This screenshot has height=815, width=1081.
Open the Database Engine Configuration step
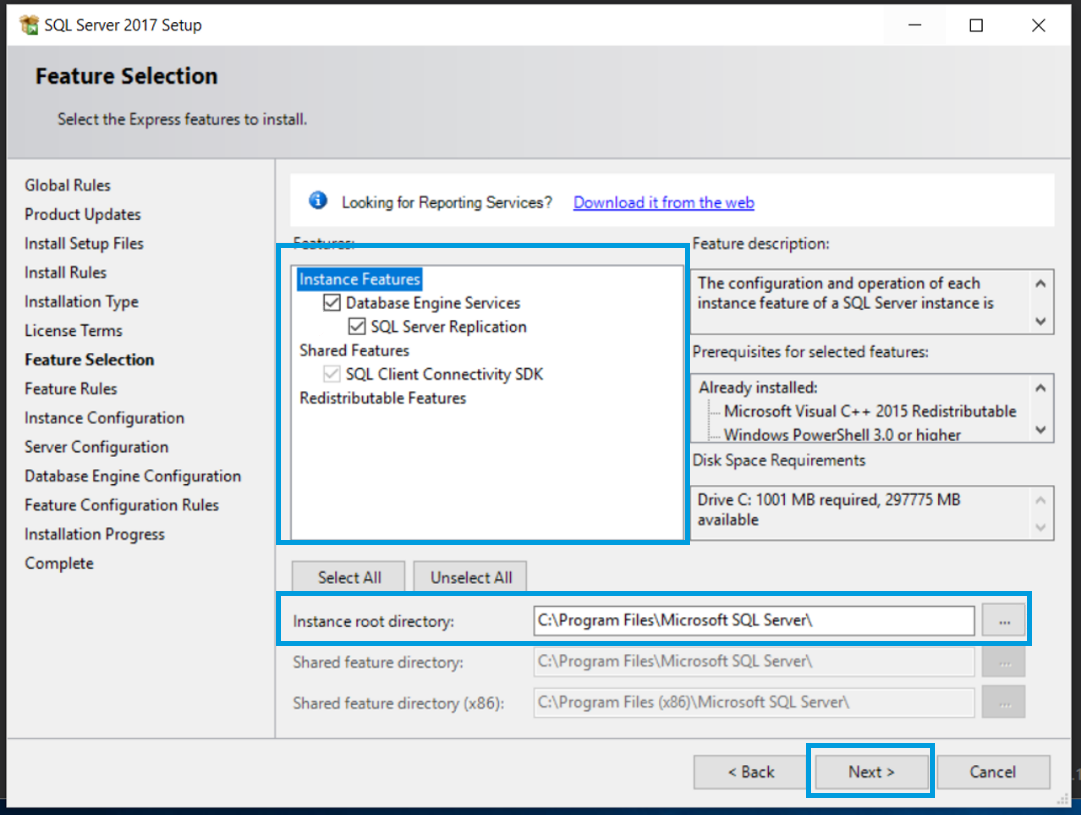pos(132,476)
